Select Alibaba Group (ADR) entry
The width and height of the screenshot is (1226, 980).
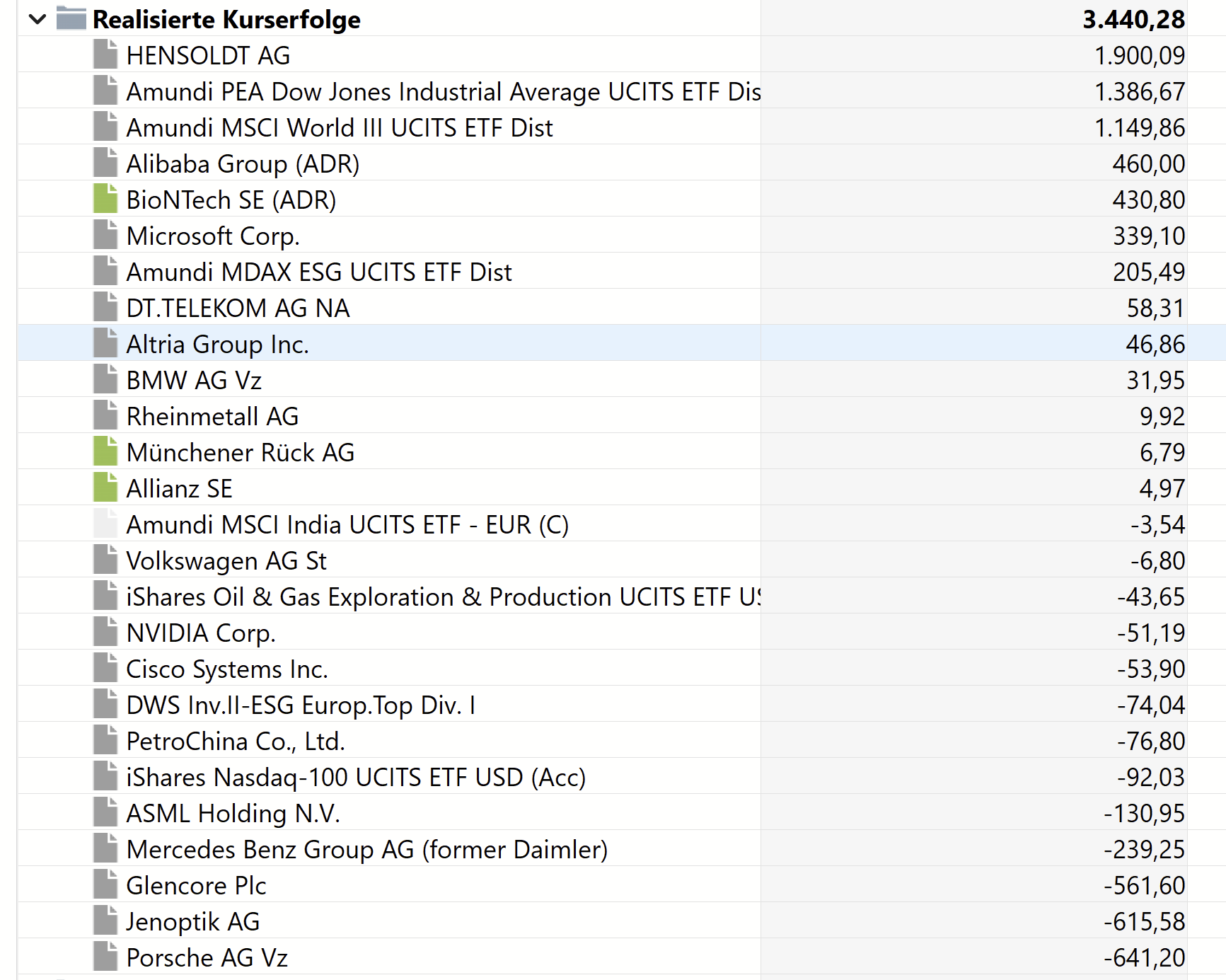(x=243, y=163)
